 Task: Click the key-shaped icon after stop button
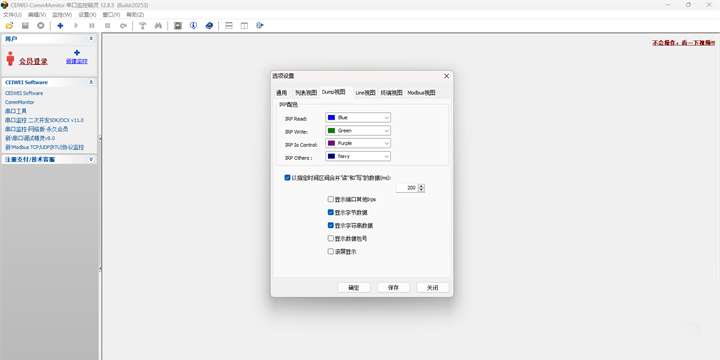pos(123,26)
